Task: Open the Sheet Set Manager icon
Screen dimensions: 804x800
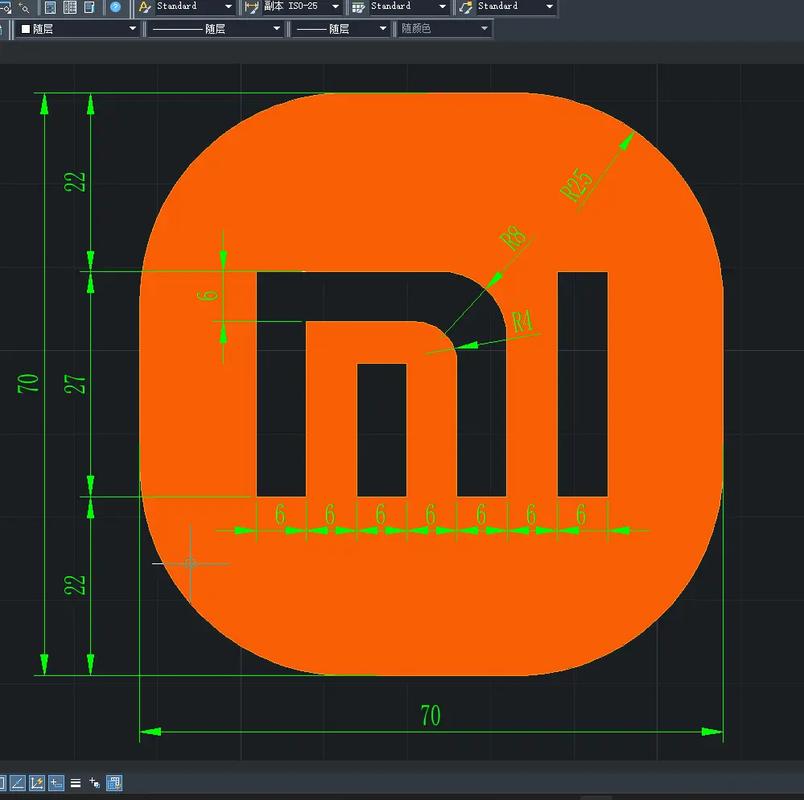Action: click(90, 7)
